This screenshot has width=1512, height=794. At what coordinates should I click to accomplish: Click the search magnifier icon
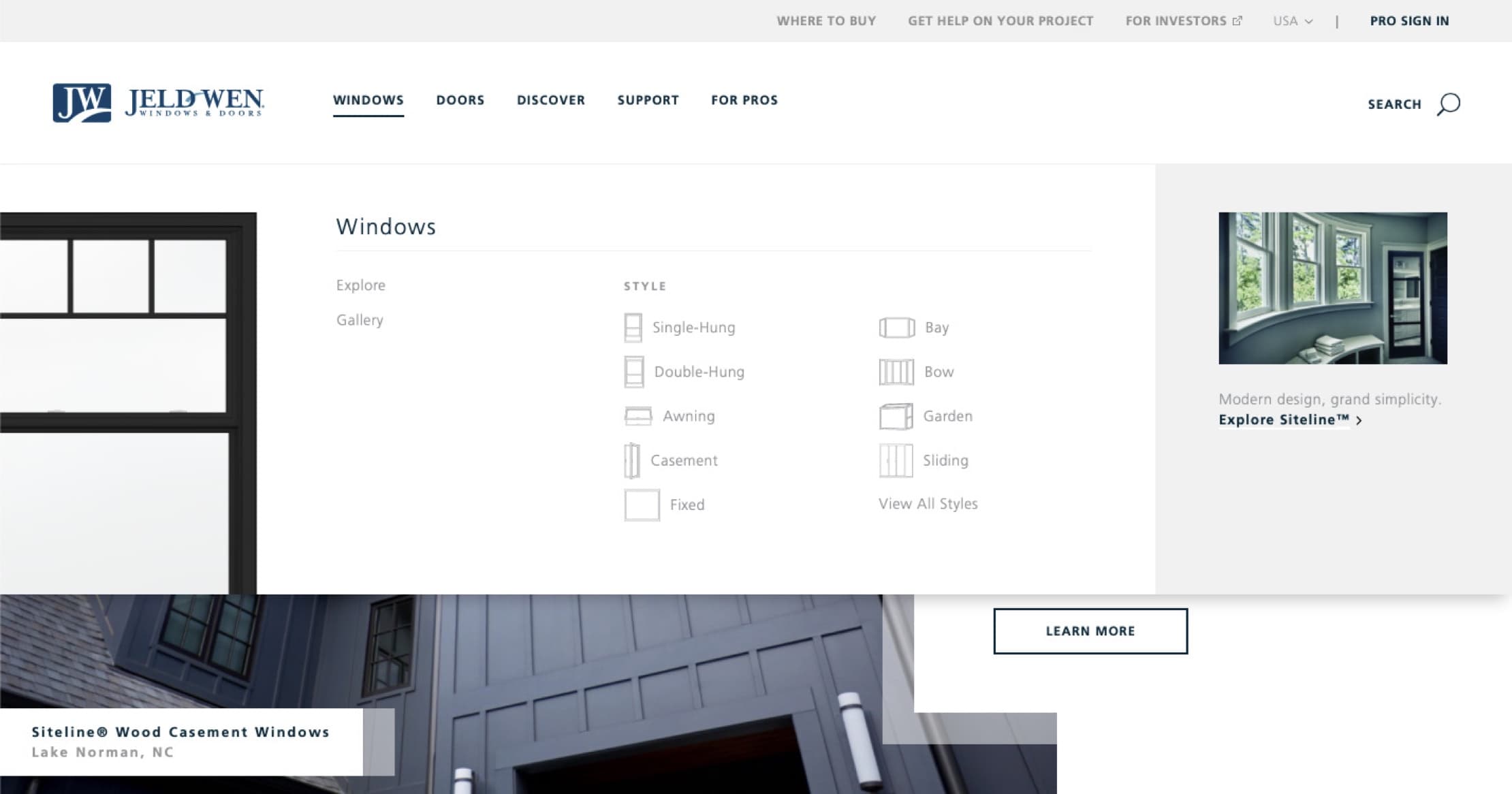tap(1447, 104)
